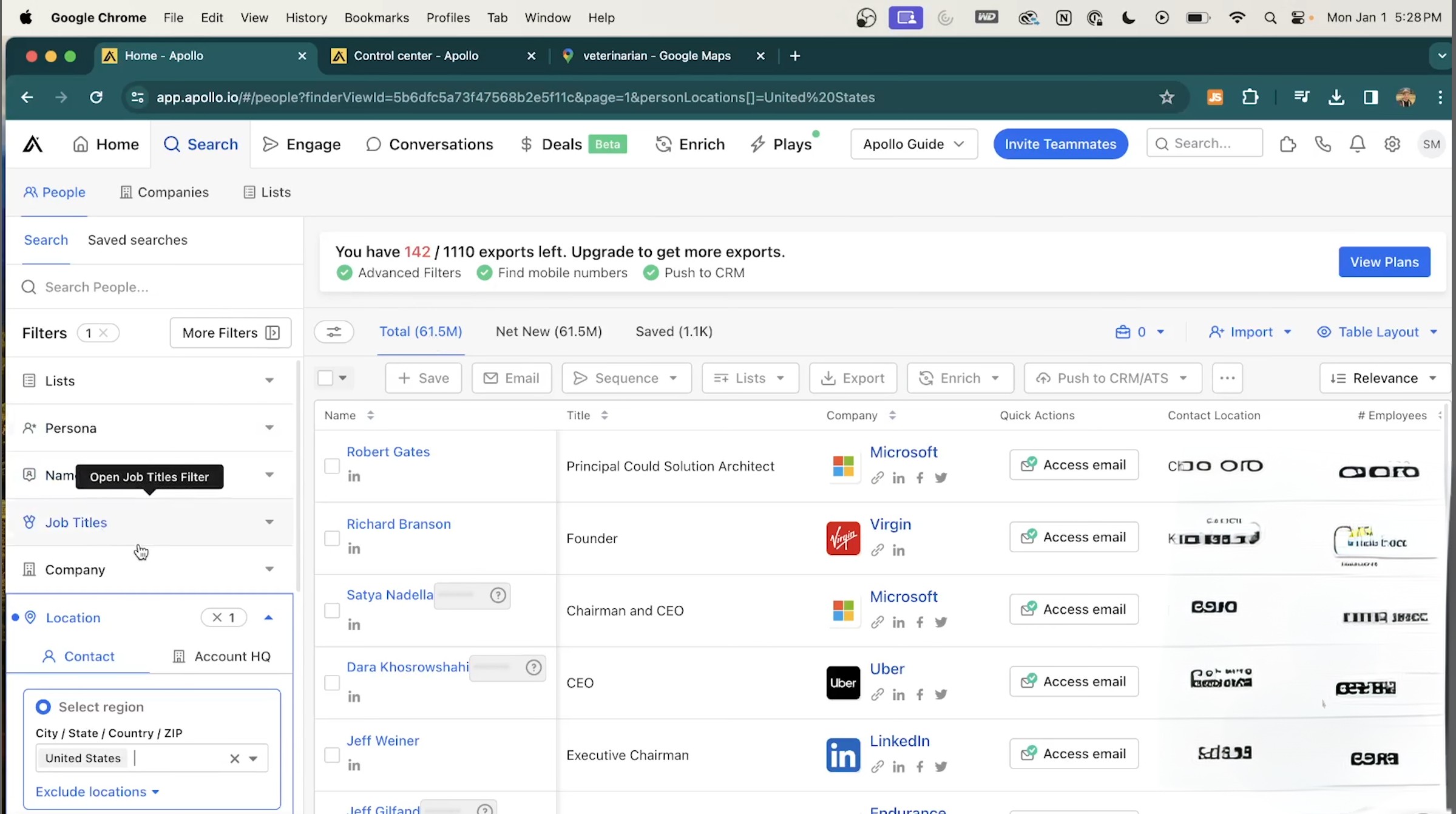Open Virgin website link icon
This screenshot has width=1456, height=814.
[877, 550]
